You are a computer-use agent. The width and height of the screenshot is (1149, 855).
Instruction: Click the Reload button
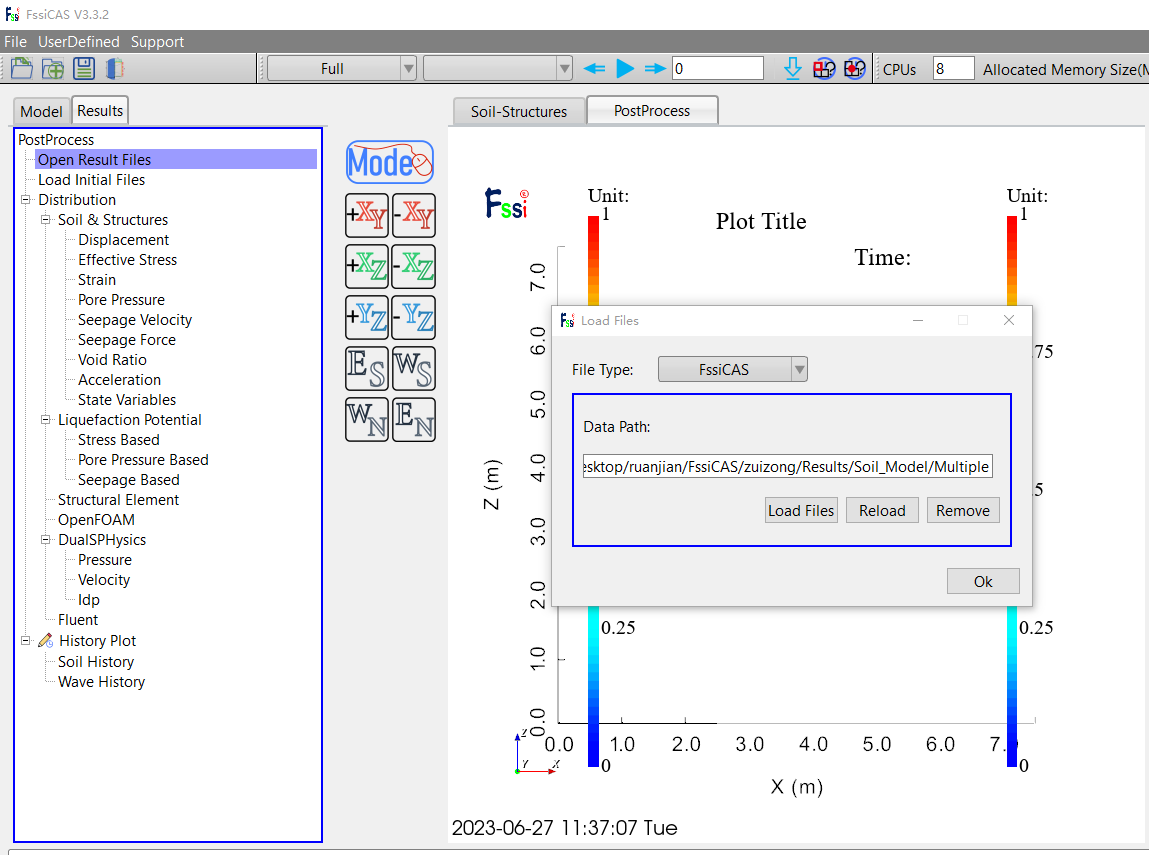click(882, 511)
